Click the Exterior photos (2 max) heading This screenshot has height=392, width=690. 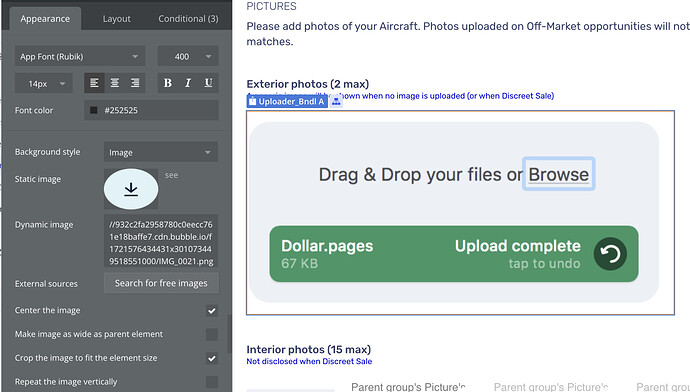pyautogui.click(x=308, y=84)
